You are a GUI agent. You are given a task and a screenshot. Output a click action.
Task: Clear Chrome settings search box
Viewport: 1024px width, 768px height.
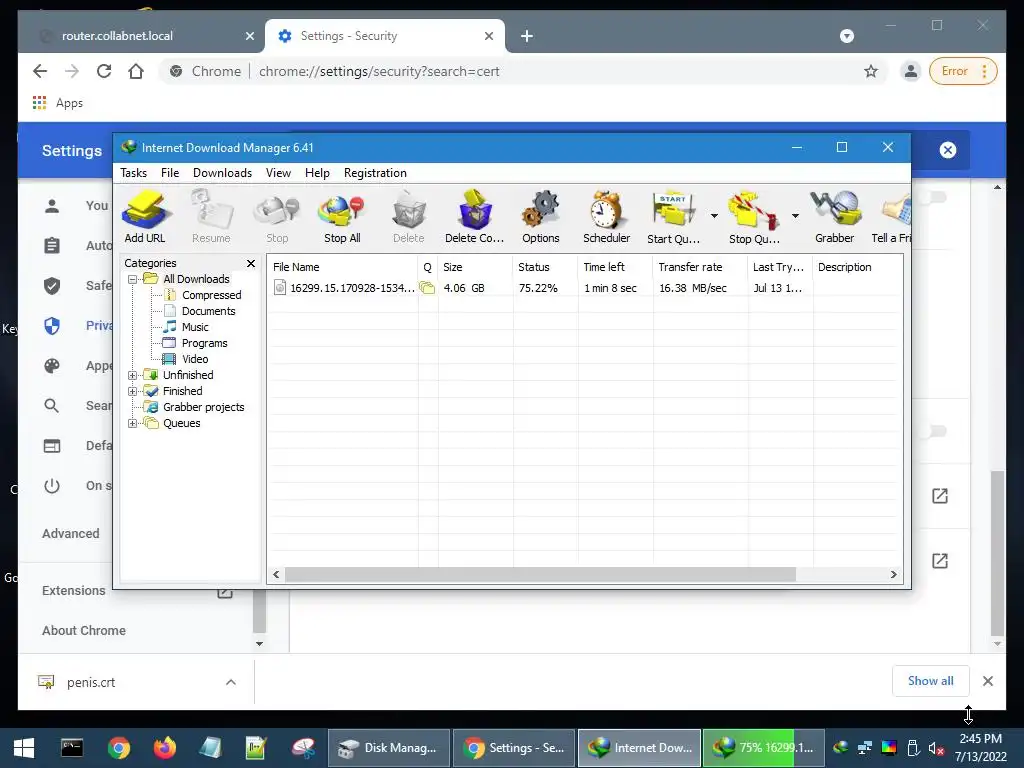(948, 150)
